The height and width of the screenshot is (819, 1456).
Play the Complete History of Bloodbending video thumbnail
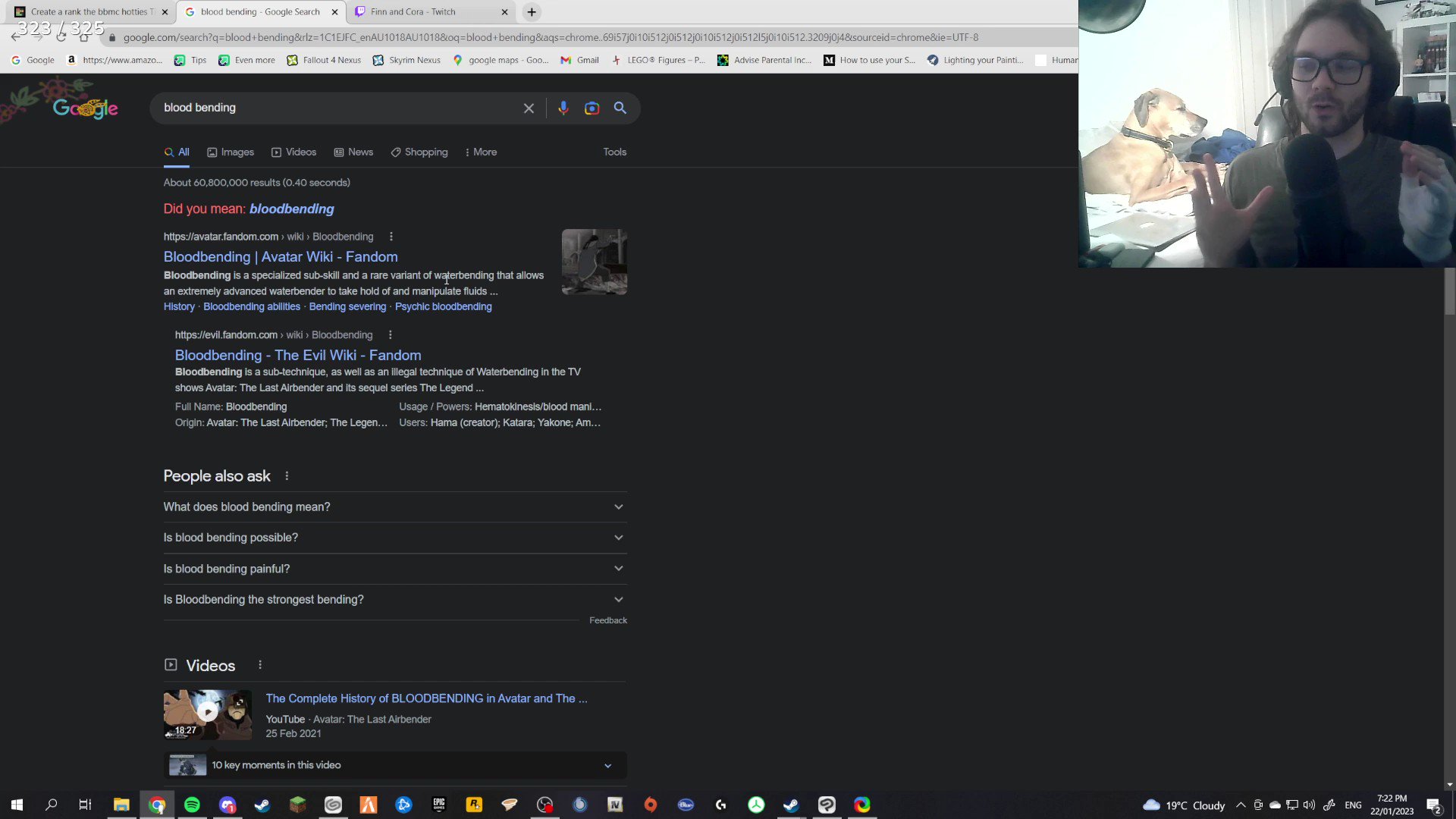point(207,714)
